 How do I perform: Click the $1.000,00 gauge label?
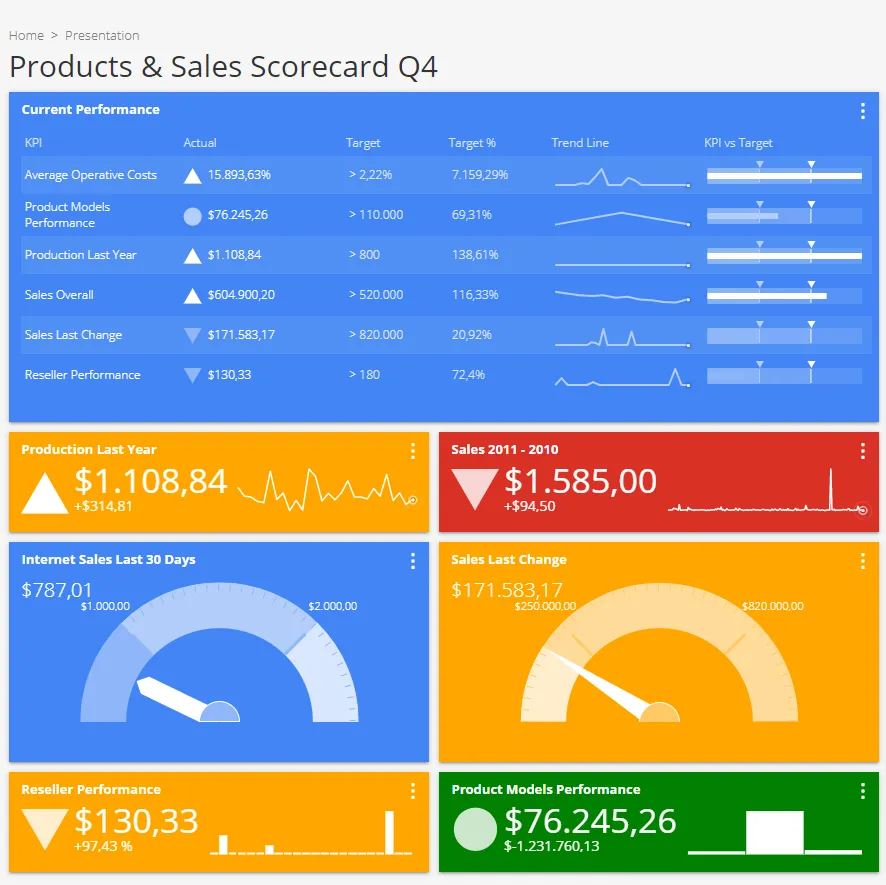click(x=105, y=606)
